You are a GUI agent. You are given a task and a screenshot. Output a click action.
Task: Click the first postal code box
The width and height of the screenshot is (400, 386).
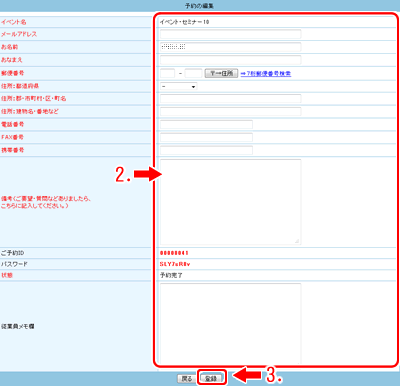tap(167, 73)
